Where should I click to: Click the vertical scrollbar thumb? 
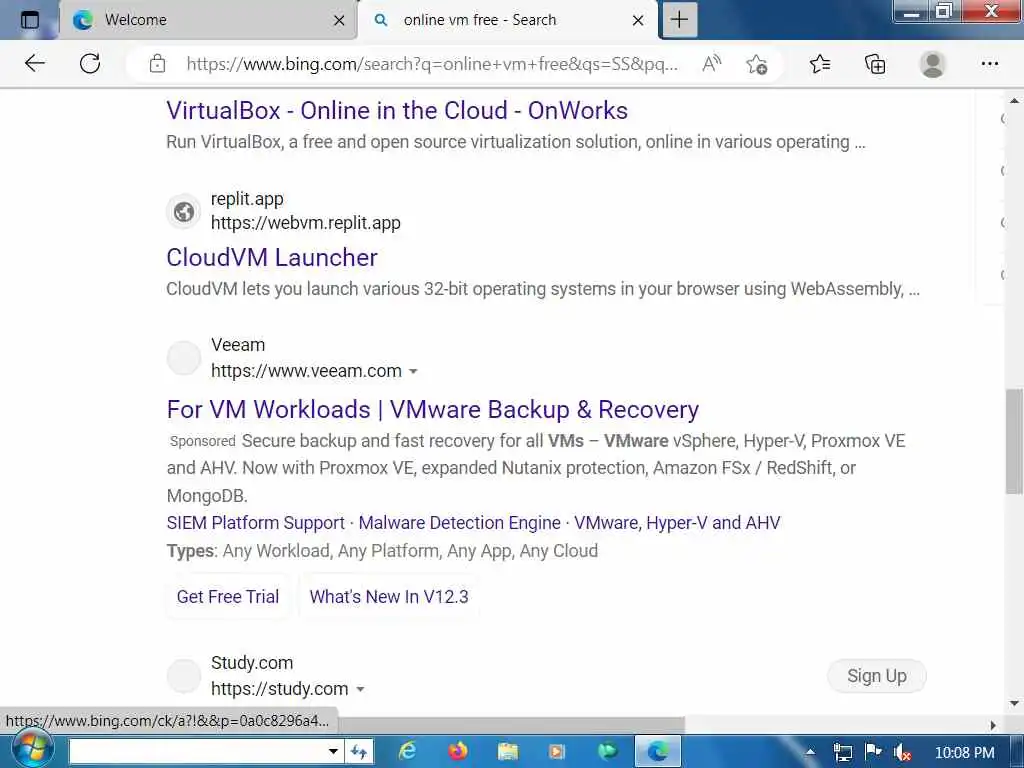(x=1014, y=441)
